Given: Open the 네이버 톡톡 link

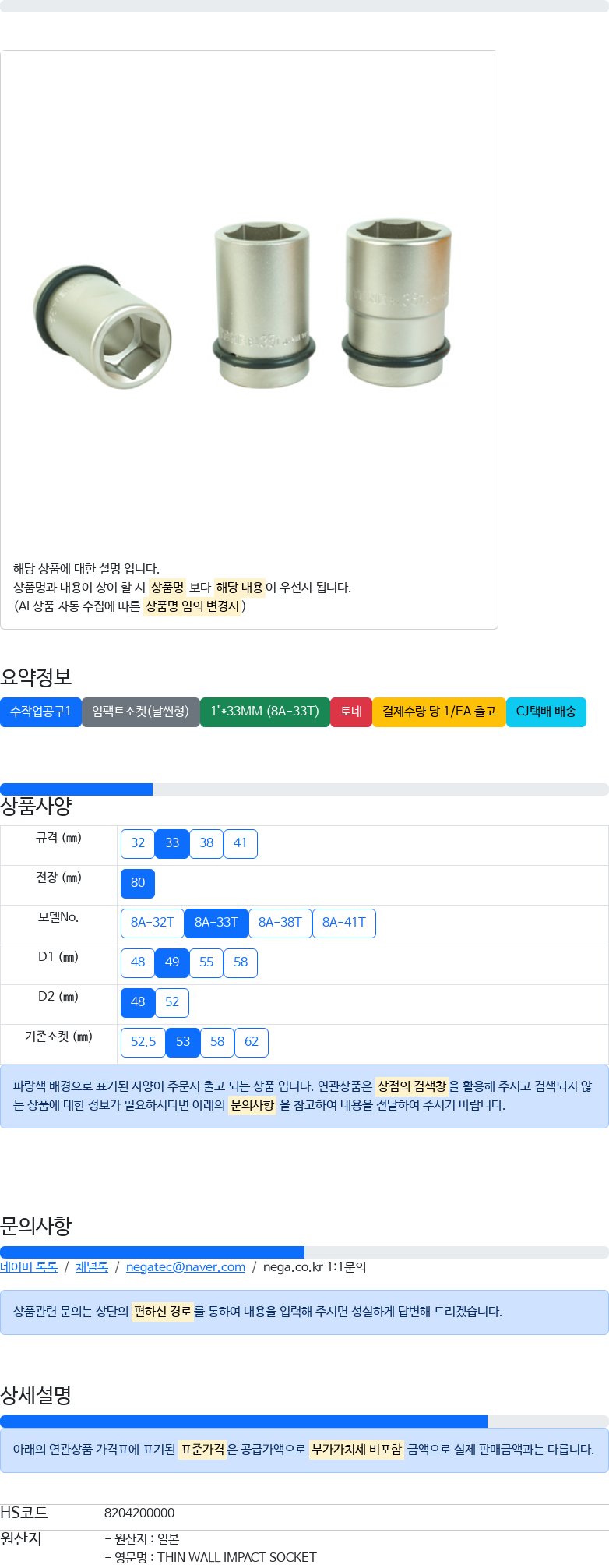Looking at the screenshot, I should point(29,1267).
